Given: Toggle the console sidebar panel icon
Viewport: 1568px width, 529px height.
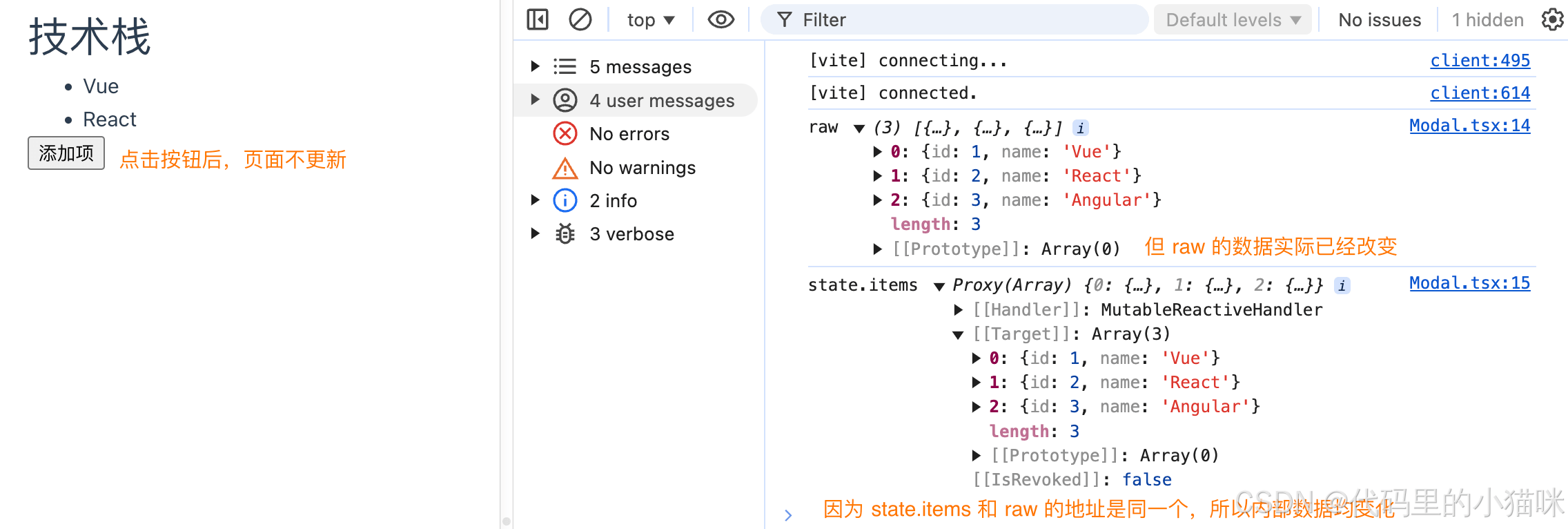Looking at the screenshot, I should 537,19.
